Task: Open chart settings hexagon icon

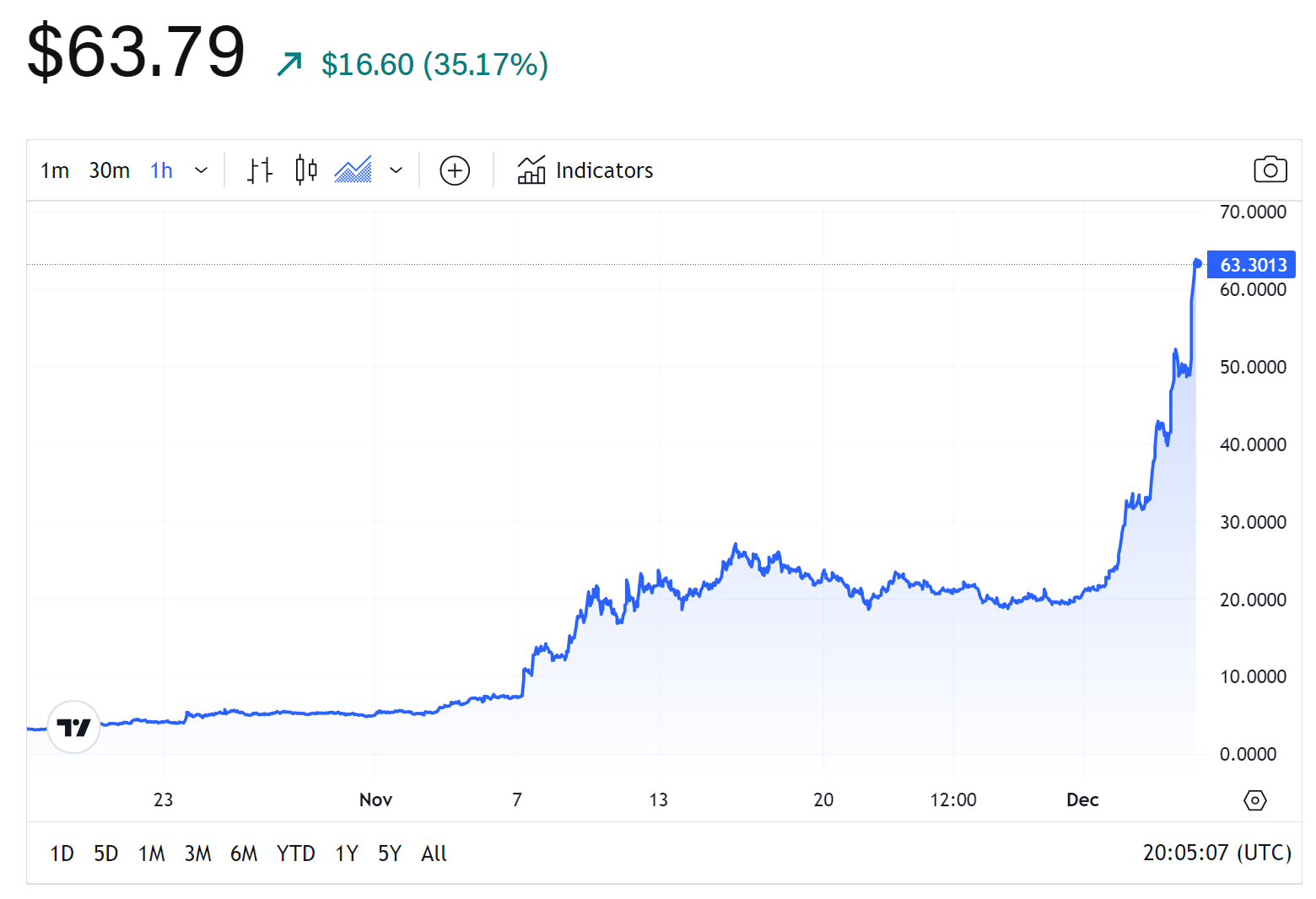Action: click(1254, 799)
